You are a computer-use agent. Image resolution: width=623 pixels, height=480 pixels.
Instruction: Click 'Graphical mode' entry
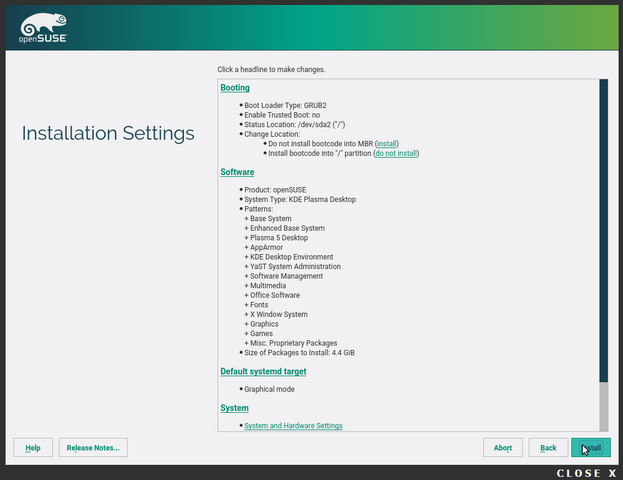point(269,389)
